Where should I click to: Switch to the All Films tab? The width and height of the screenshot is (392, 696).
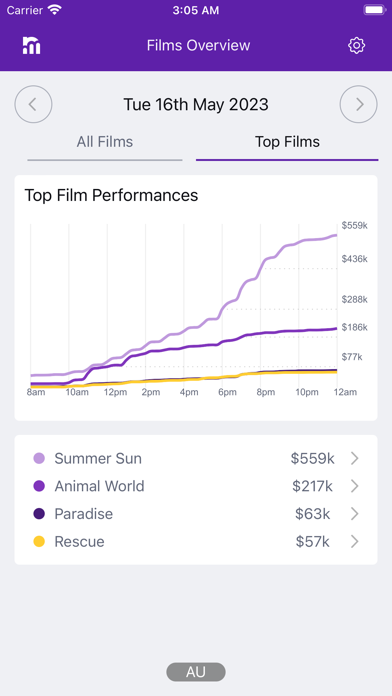[x=105, y=143]
